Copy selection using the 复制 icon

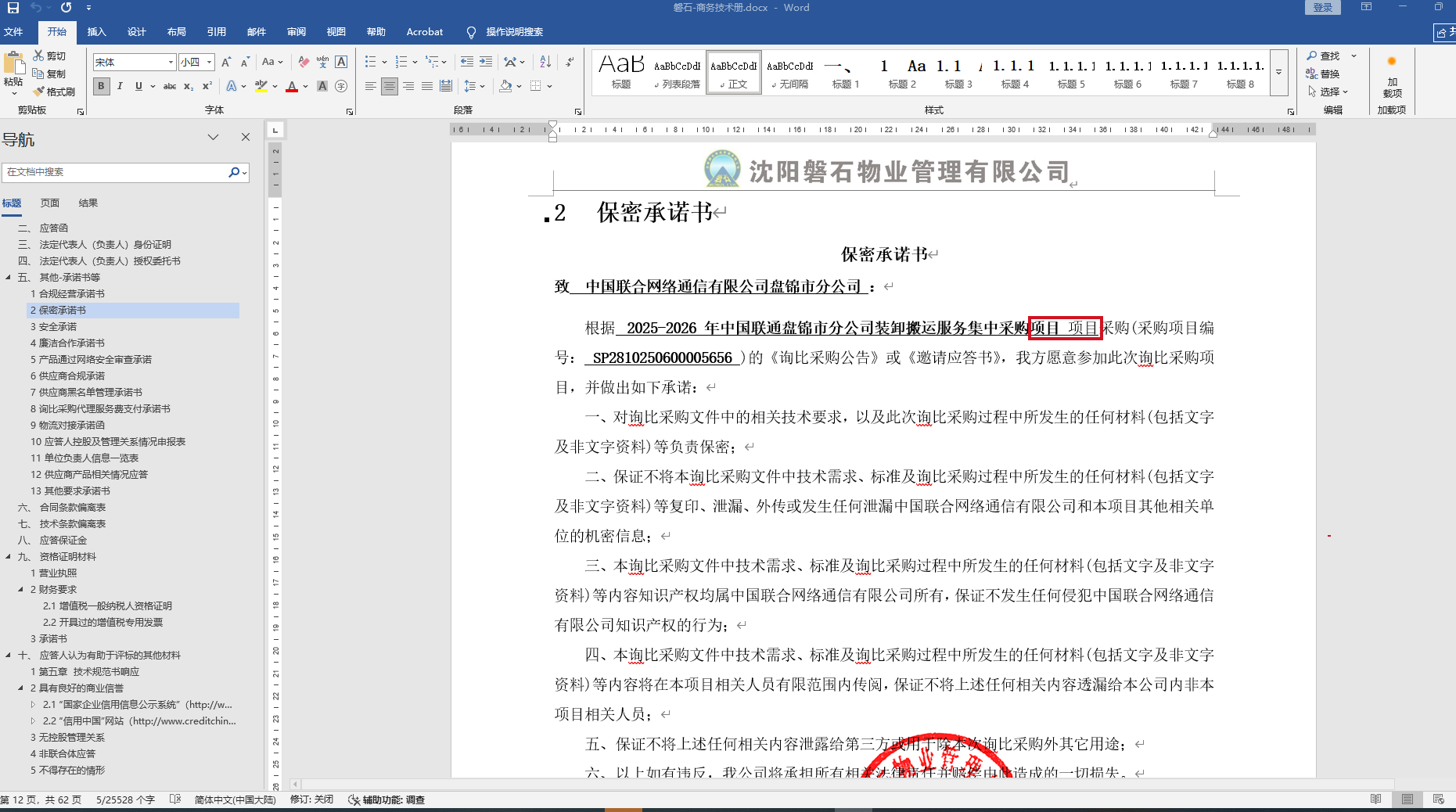(x=38, y=74)
